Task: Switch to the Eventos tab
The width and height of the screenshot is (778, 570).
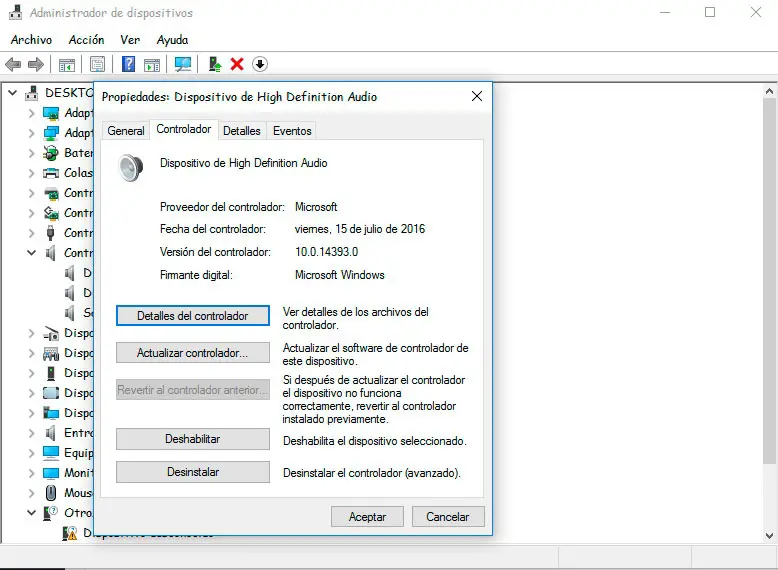Action: pos(292,131)
